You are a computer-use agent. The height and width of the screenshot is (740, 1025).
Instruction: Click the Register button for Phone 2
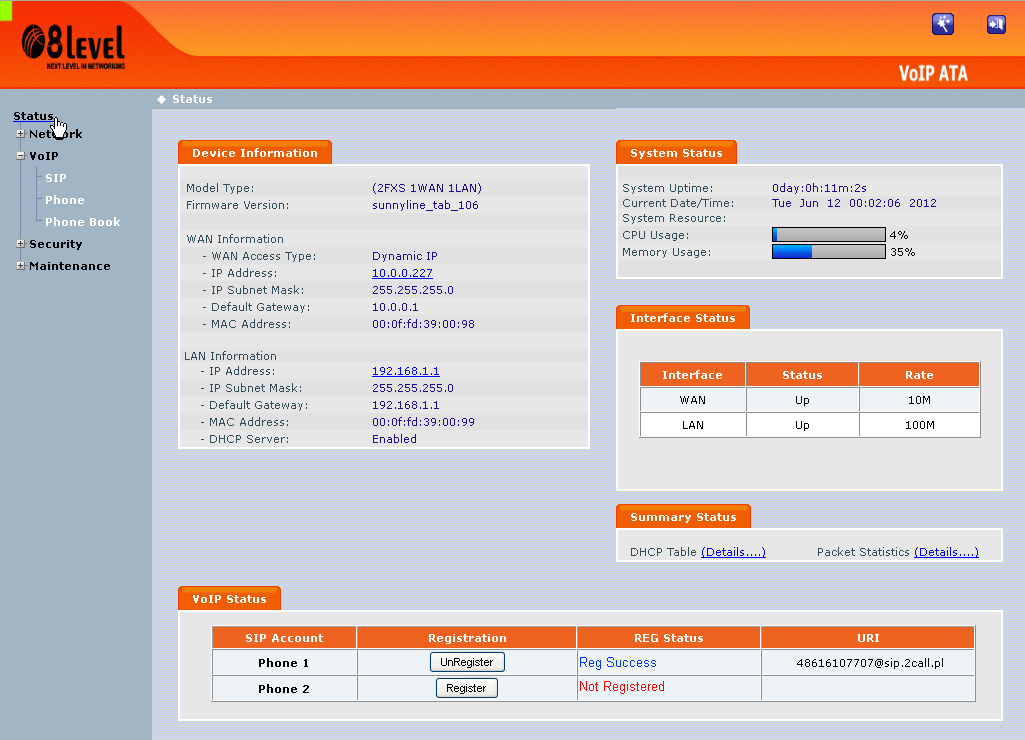(x=466, y=688)
